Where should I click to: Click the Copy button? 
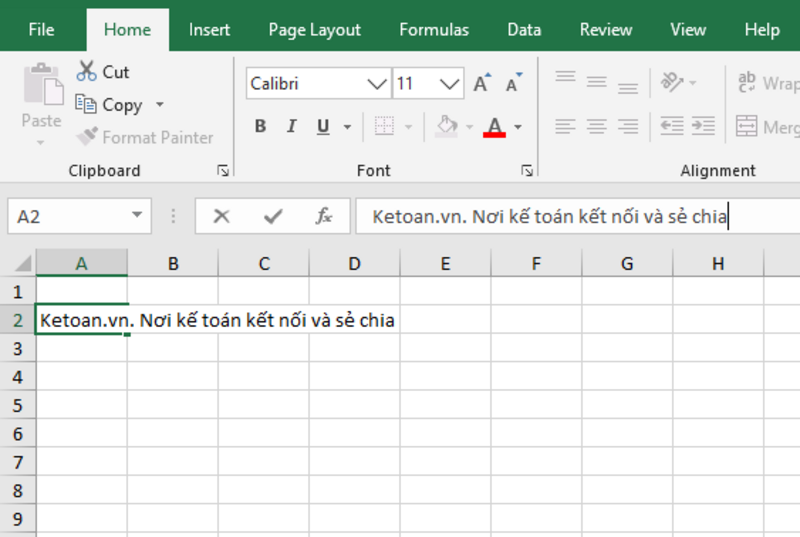(112, 105)
